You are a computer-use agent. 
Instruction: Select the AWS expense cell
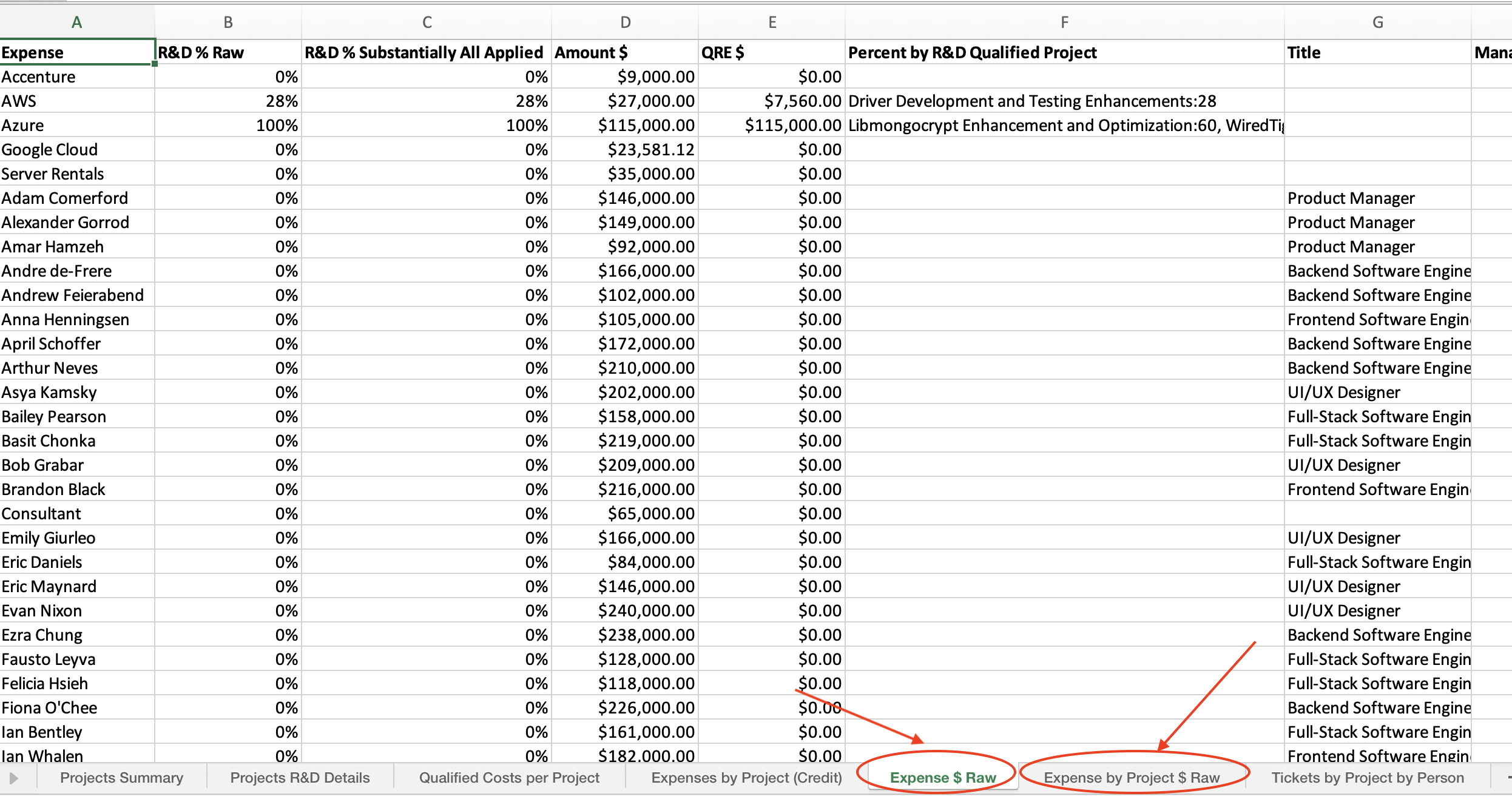77,101
